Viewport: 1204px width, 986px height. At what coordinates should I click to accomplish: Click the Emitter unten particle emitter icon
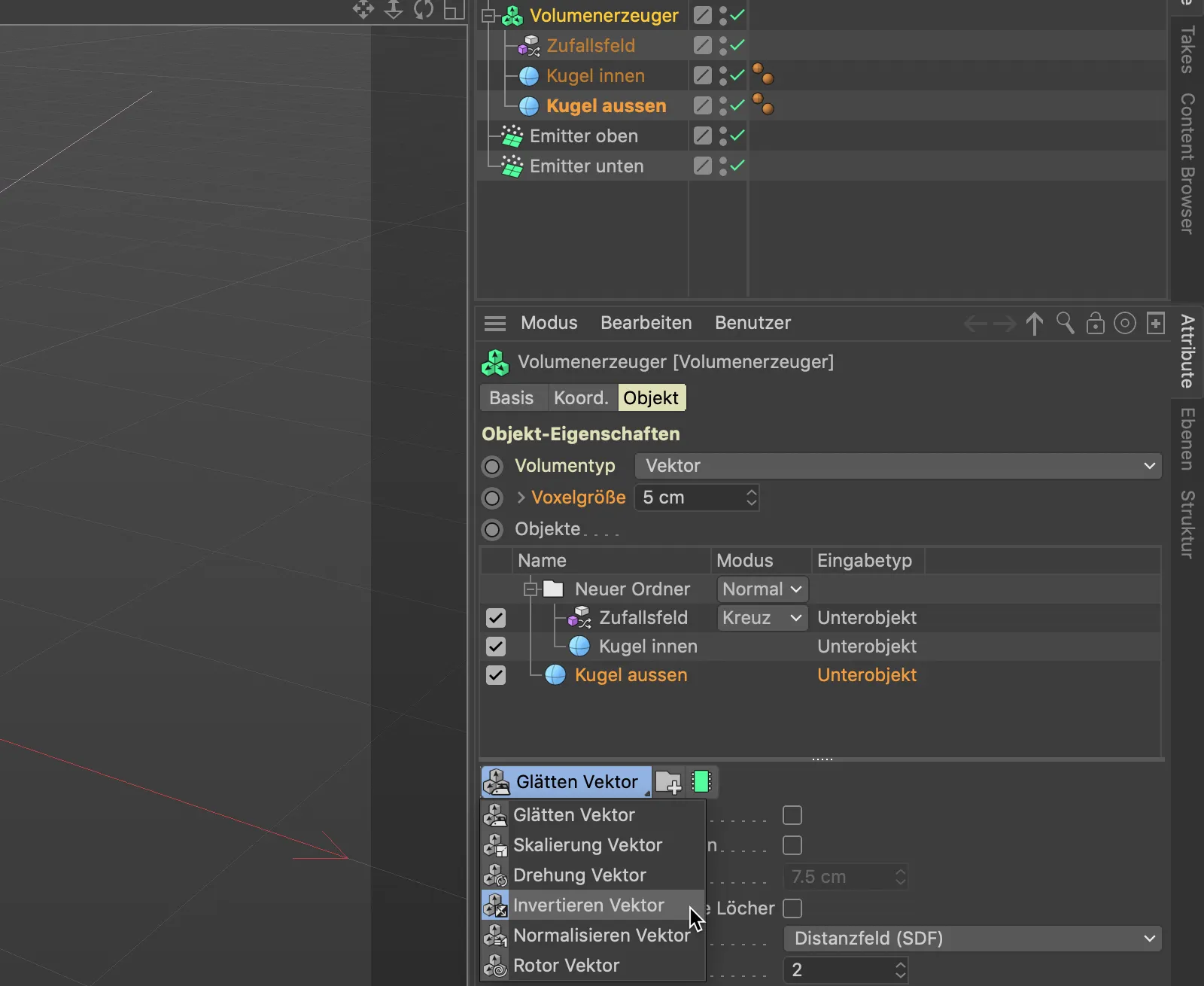pyautogui.click(x=512, y=166)
